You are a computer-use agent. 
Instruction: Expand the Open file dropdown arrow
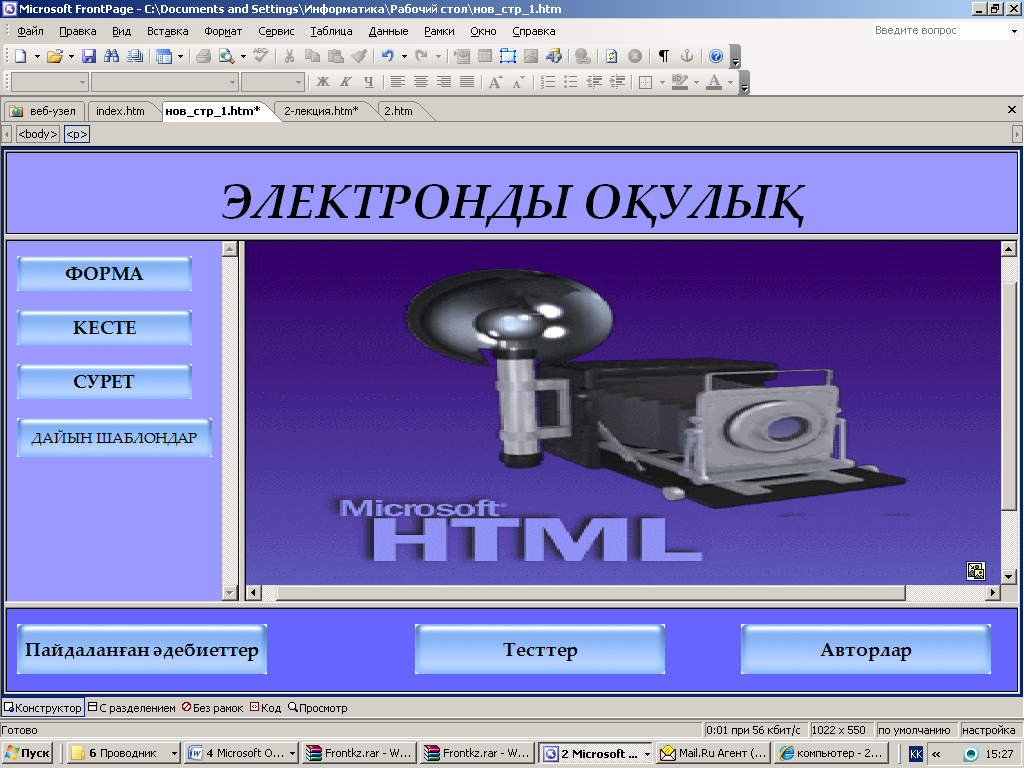pyautogui.click(x=71, y=56)
